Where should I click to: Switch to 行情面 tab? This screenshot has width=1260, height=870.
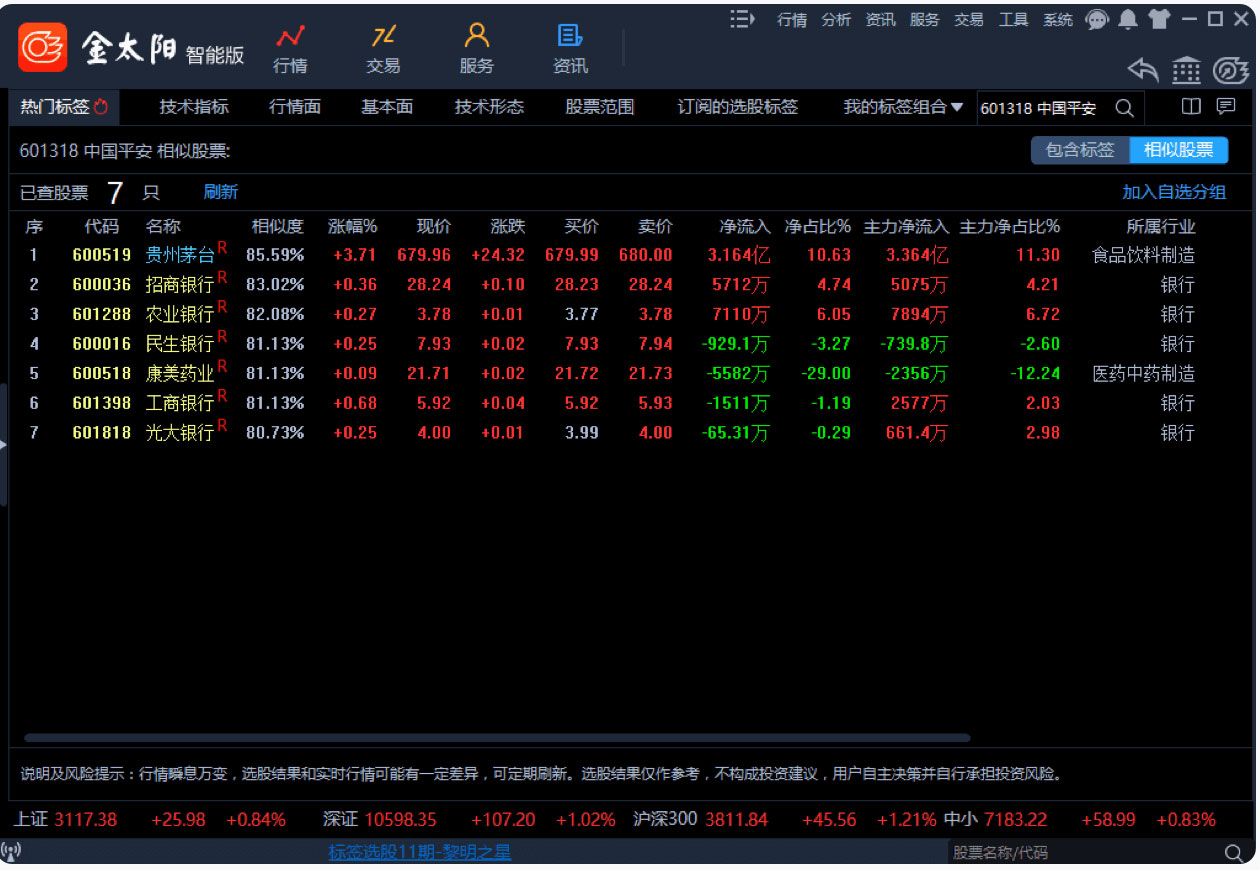point(295,107)
